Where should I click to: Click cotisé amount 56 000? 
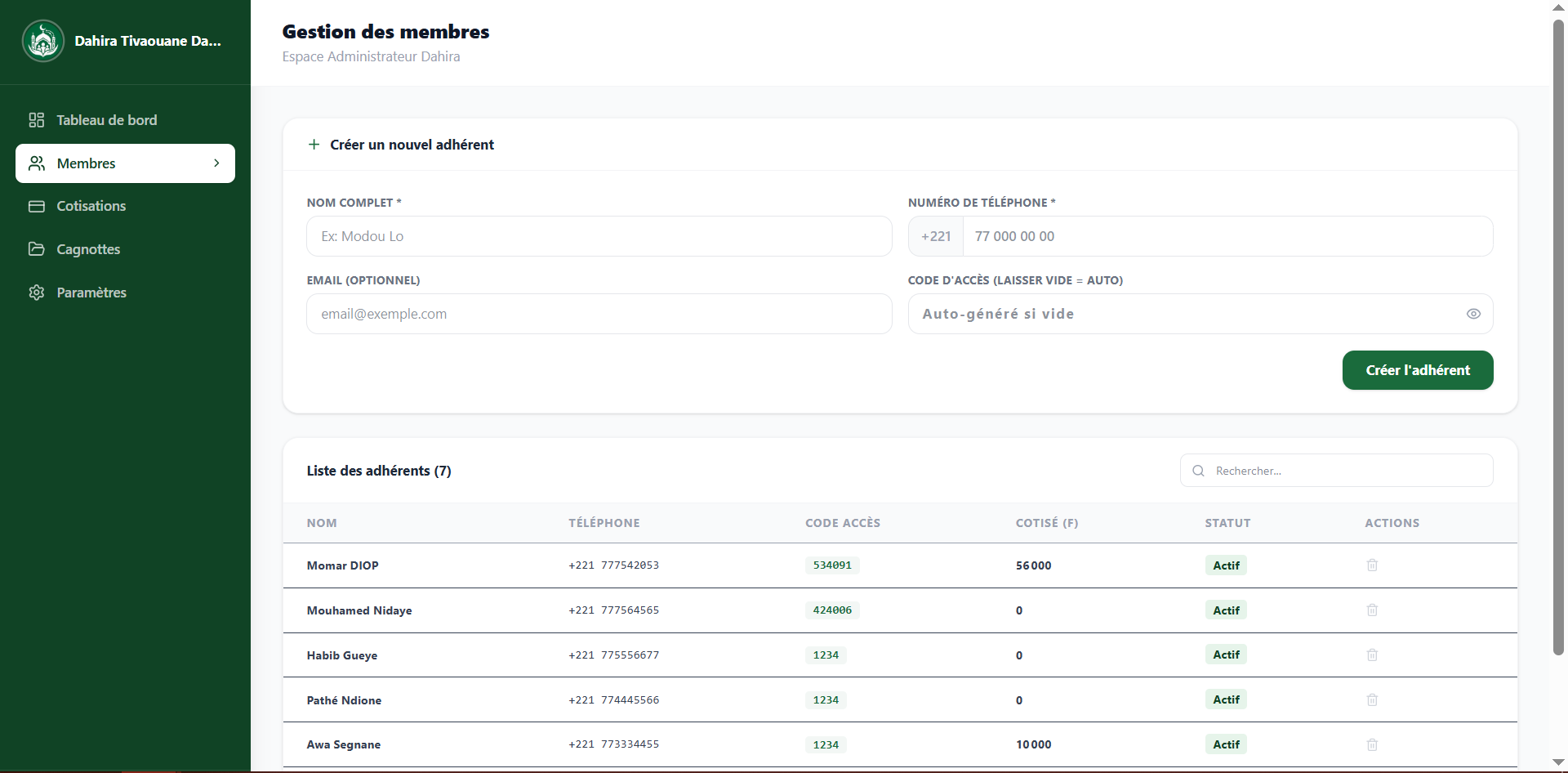coord(1034,565)
